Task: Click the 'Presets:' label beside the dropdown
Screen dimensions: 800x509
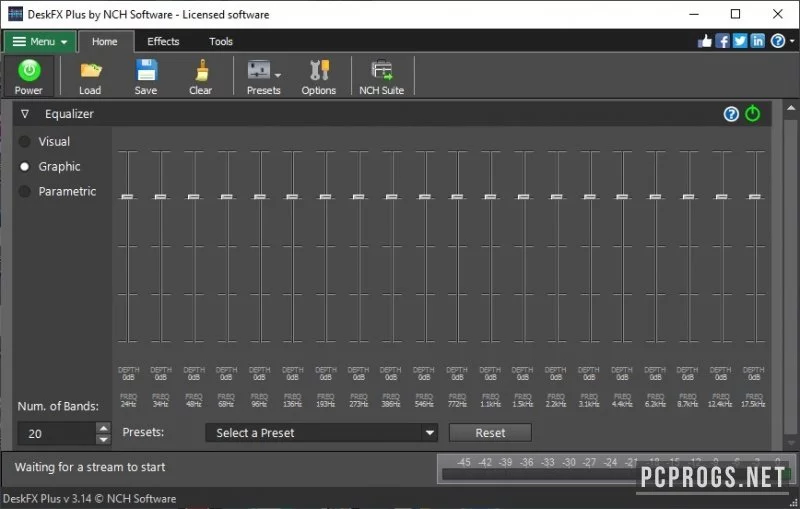Action: coord(143,432)
